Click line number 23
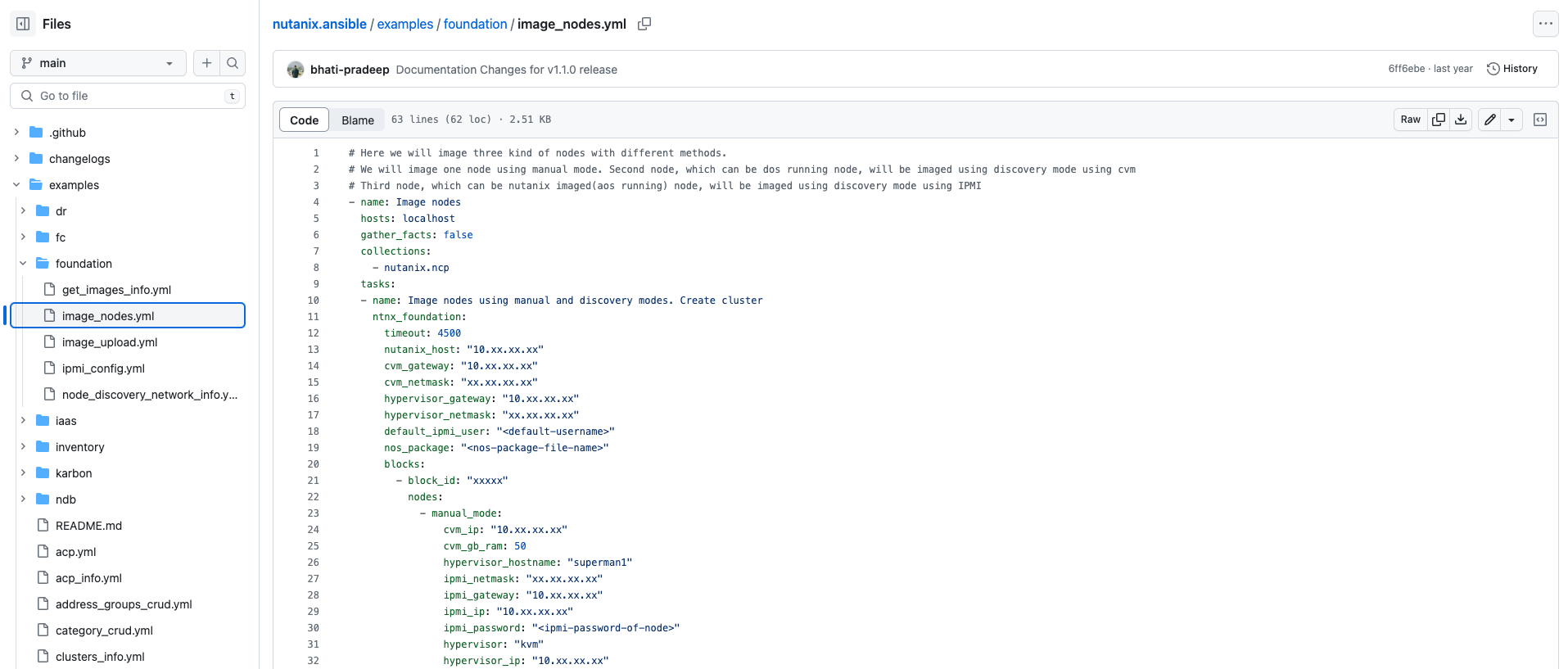 [314, 513]
